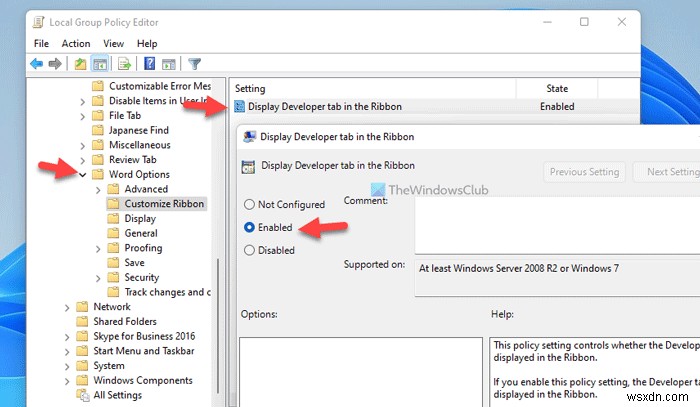The width and height of the screenshot is (700, 407).
Task: Expand the Security folder node
Action: pos(98,278)
